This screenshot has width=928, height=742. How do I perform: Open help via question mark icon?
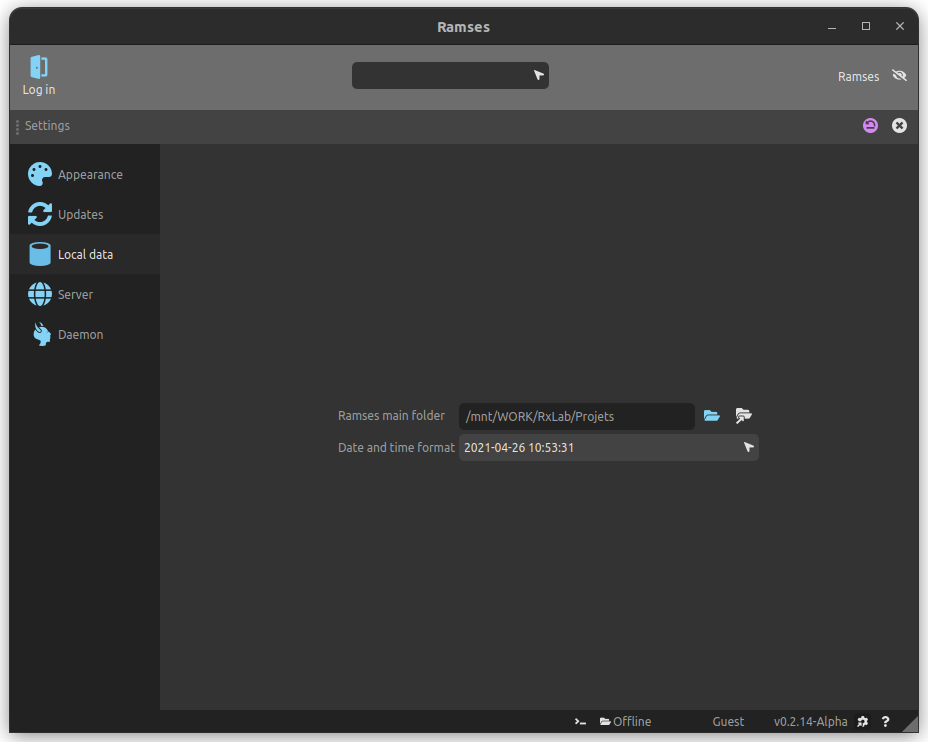point(885,722)
